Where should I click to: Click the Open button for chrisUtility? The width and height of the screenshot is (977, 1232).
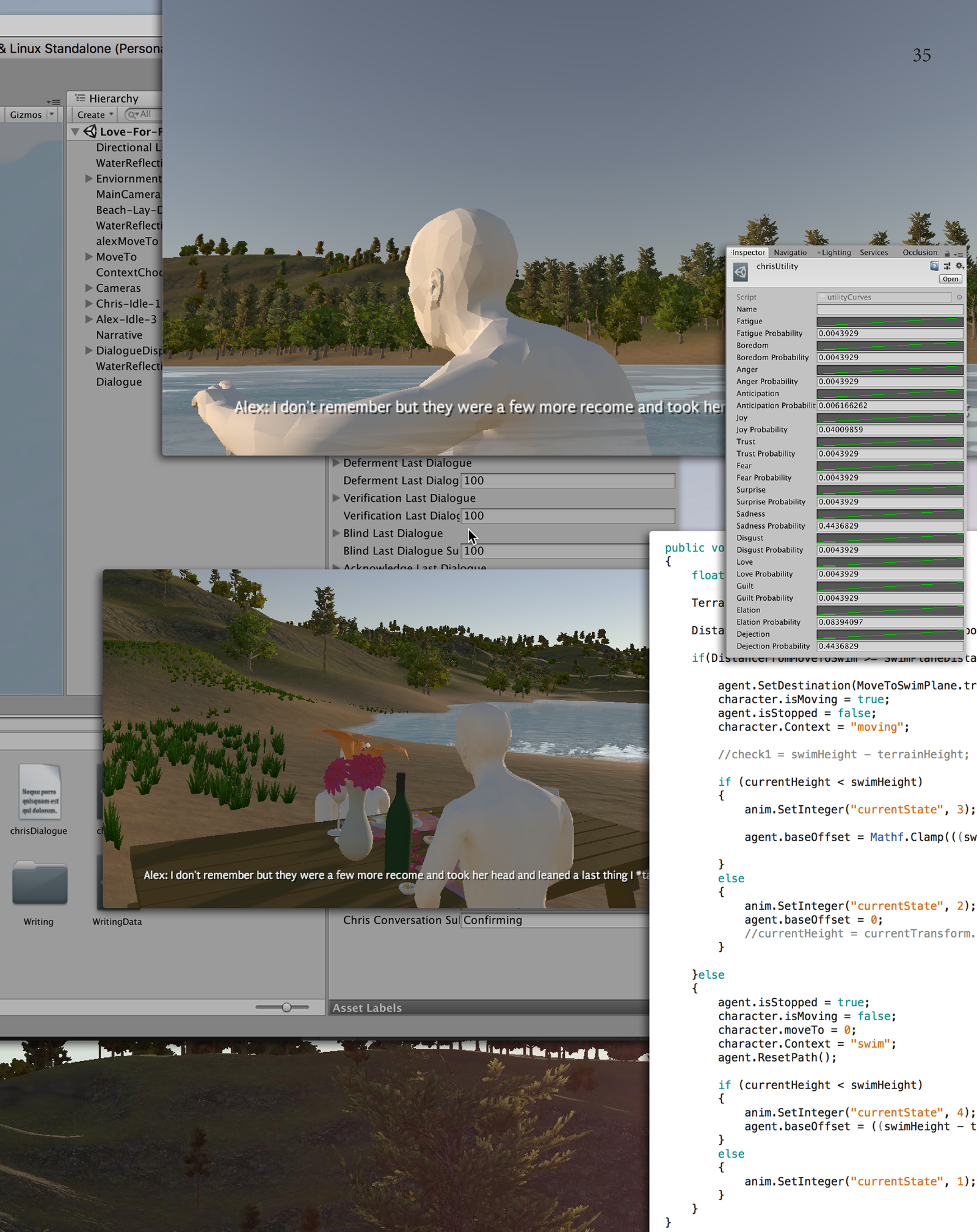pos(950,279)
